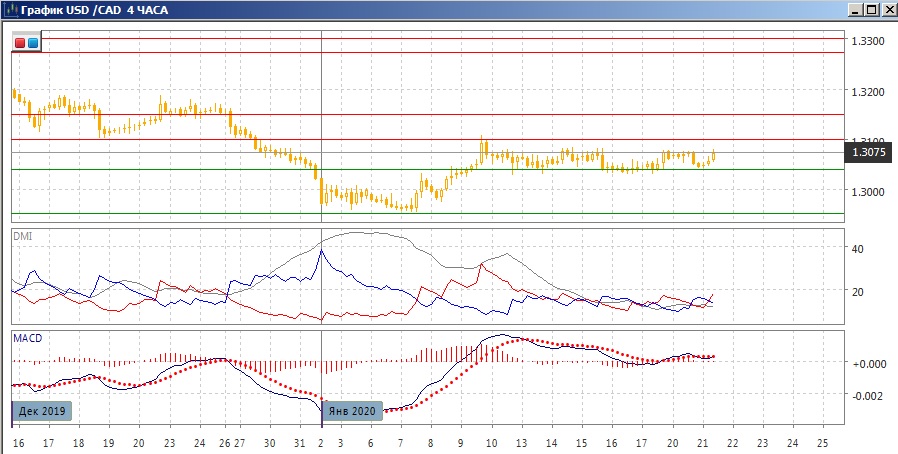Click the DMI scale value 40
Viewport: 898px width, 454px height.
click(x=858, y=249)
